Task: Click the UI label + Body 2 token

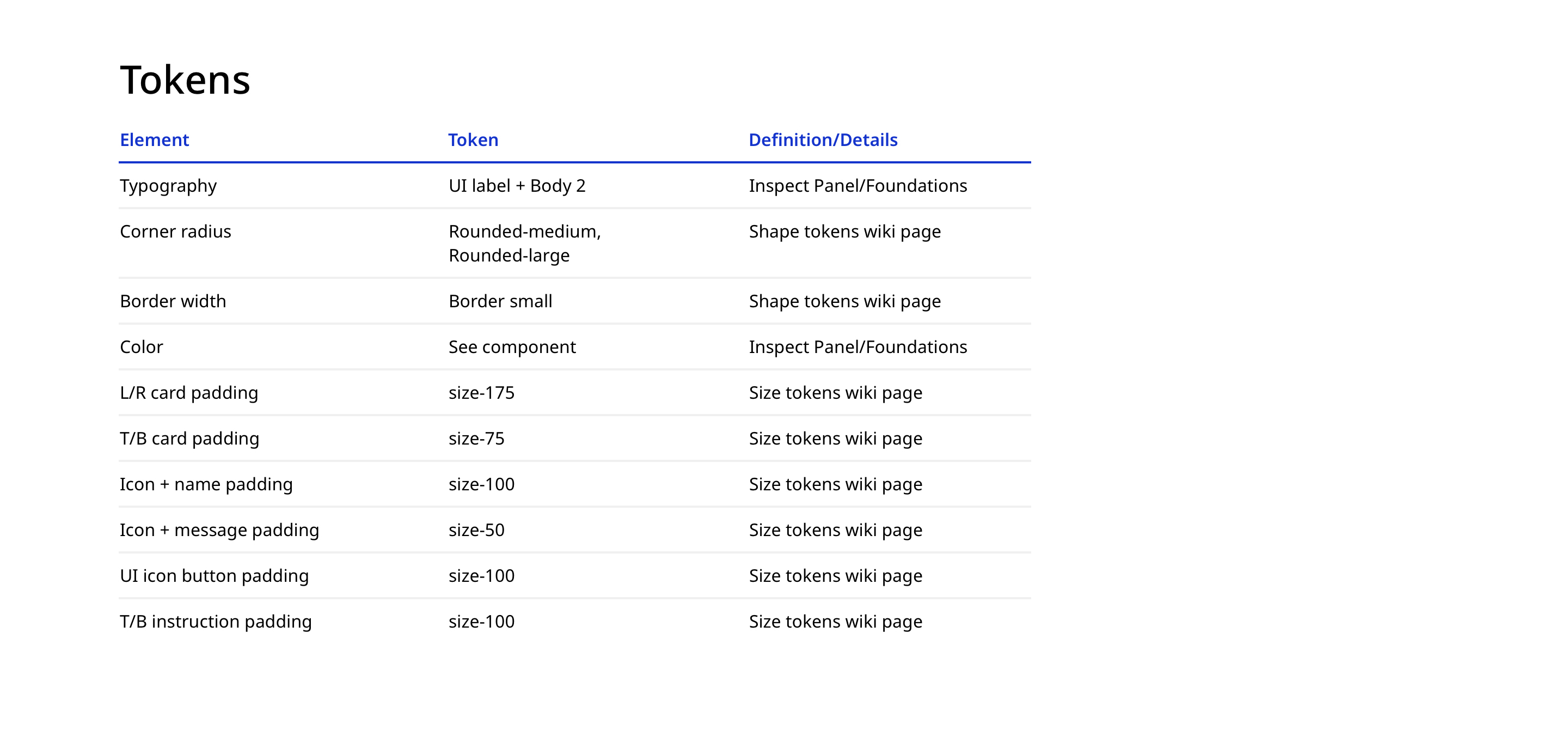Action: (517, 186)
